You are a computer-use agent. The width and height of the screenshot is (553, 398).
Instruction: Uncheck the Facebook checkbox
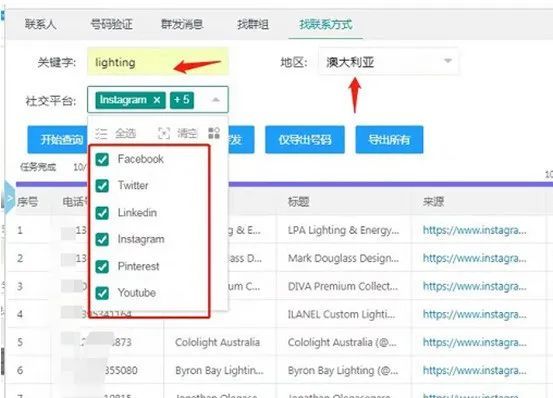[x=102, y=159]
